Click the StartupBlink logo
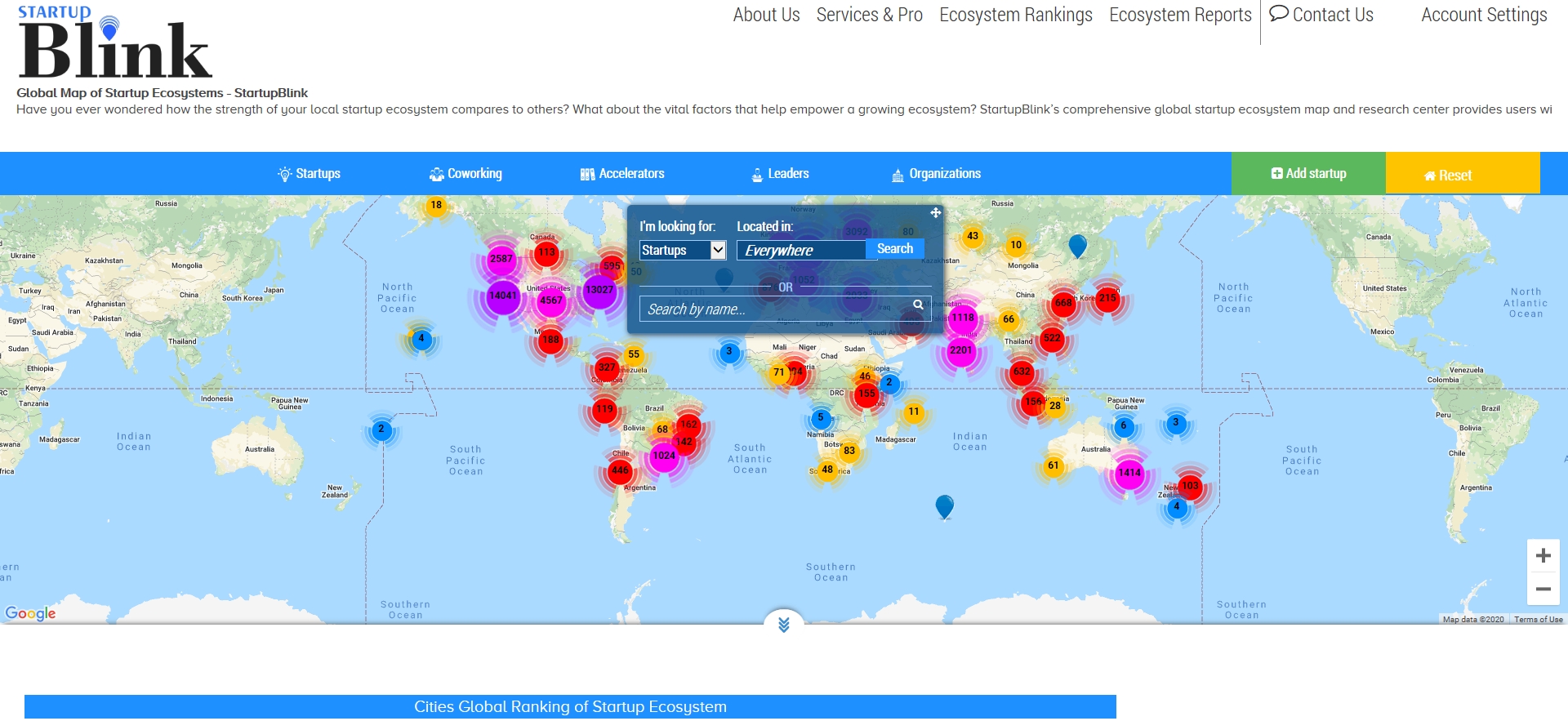Viewport: 1568px width, 721px height. [x=114, y=42]
